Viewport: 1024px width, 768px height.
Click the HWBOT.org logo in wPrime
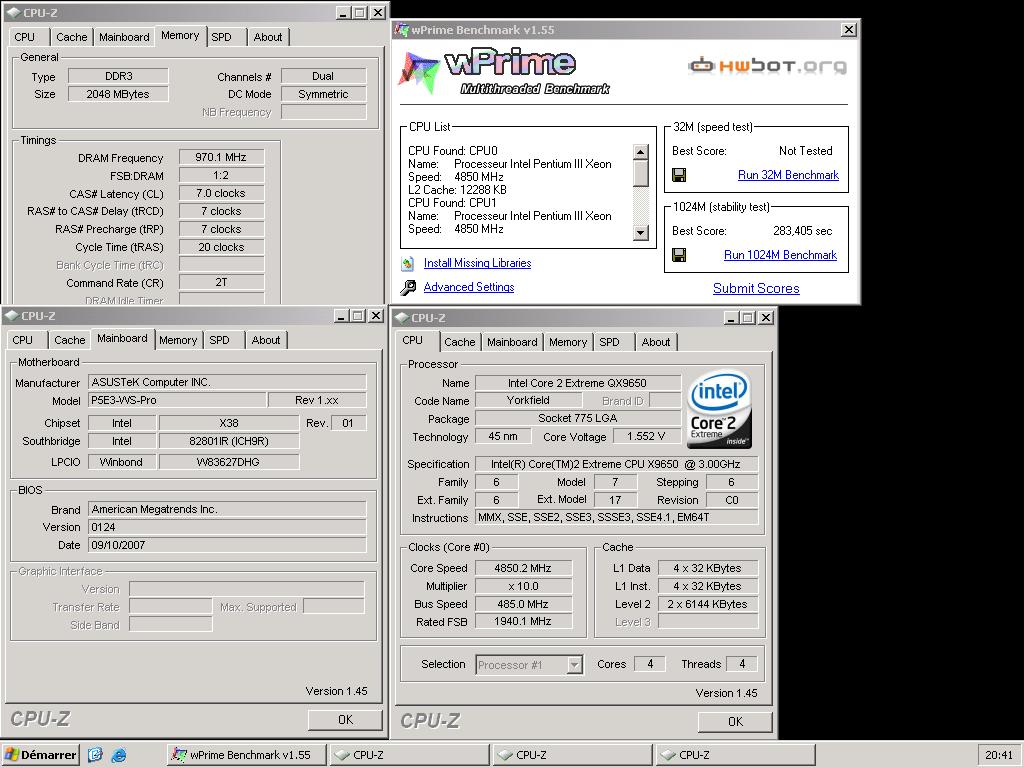pos(767,65)
